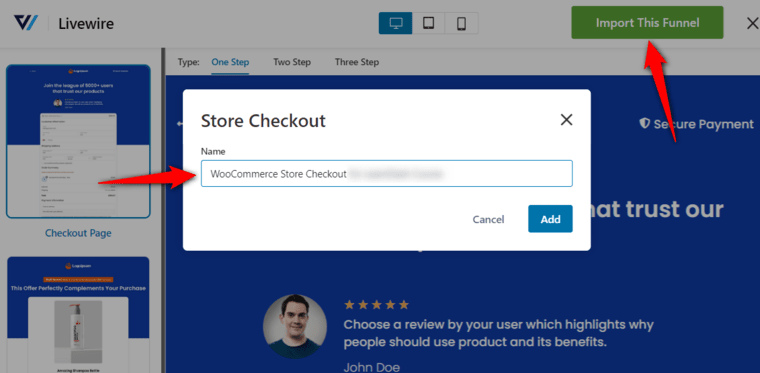
Task: Click the review text starting 'Choose a review'
Action: point(499,333)
